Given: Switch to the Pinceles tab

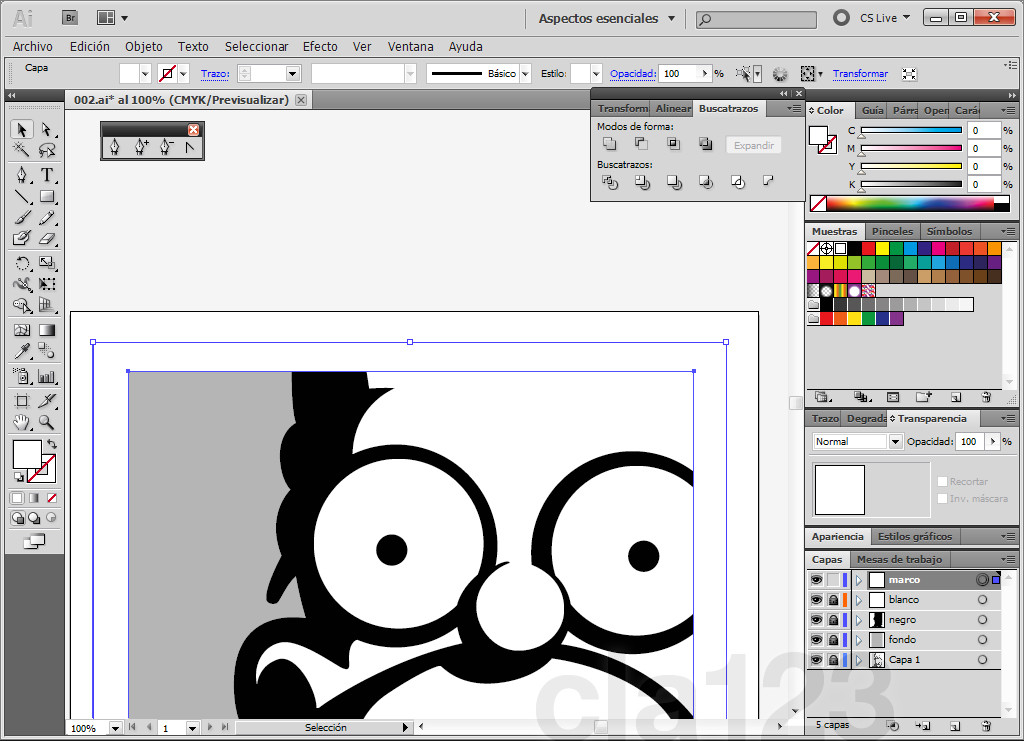Looking at the screenshot, I should click(892, 231).
